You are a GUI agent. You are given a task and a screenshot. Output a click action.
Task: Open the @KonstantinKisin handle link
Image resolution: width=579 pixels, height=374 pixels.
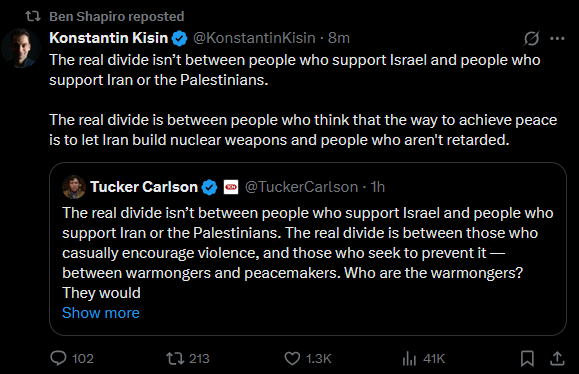click(254, 38)
